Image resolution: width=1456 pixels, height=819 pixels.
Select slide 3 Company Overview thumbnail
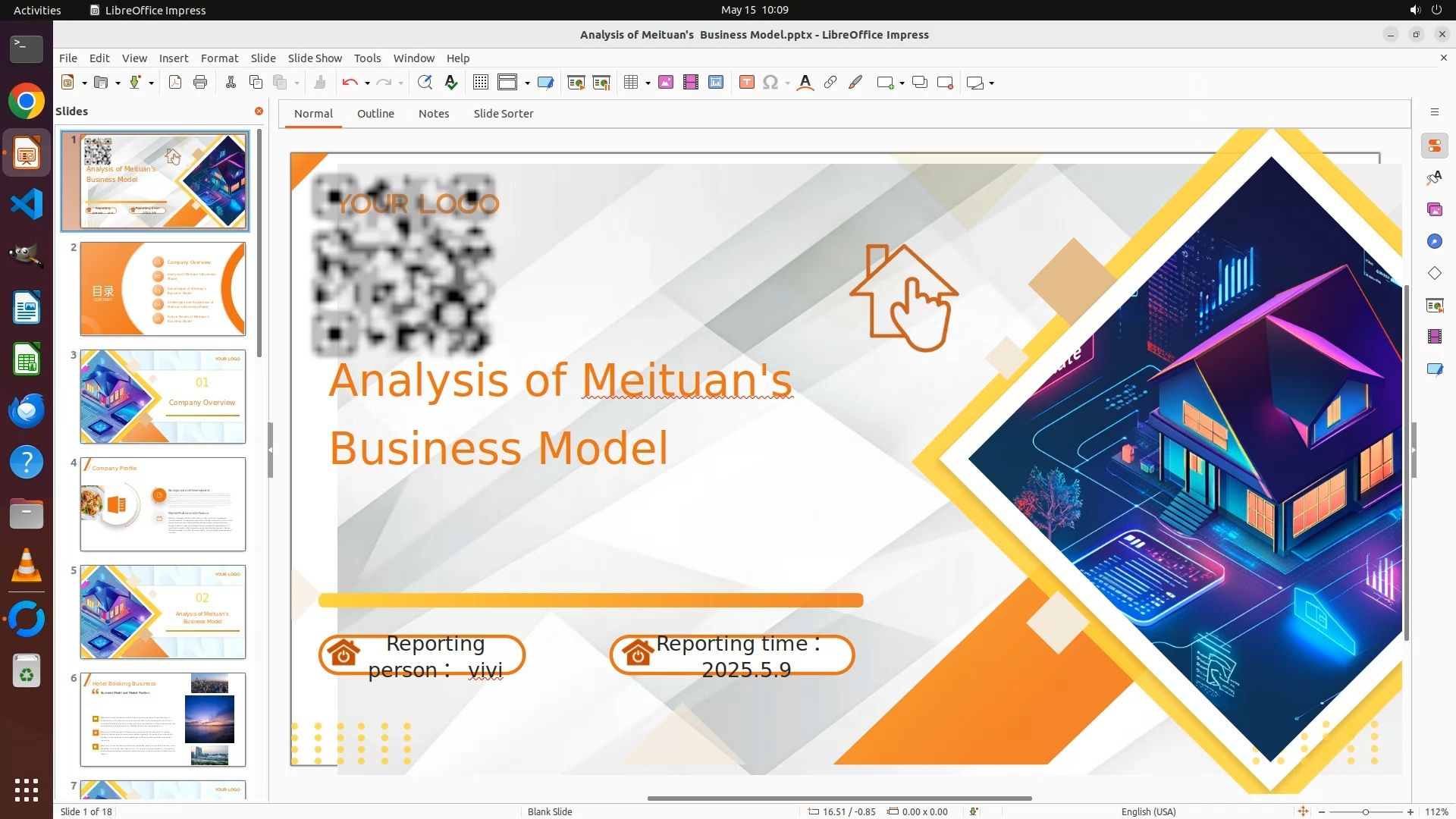point(162,396)
